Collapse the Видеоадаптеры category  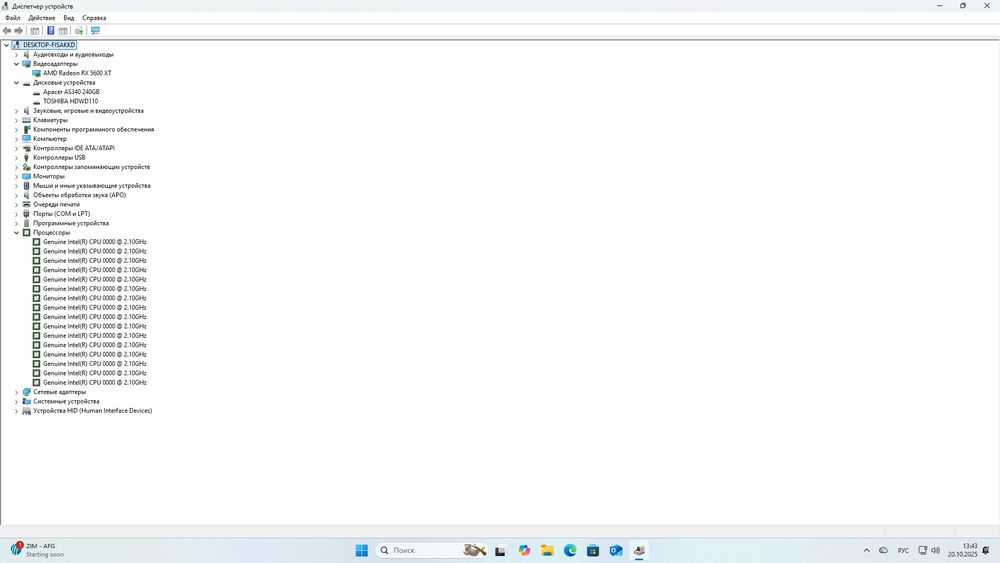[17, 64]
